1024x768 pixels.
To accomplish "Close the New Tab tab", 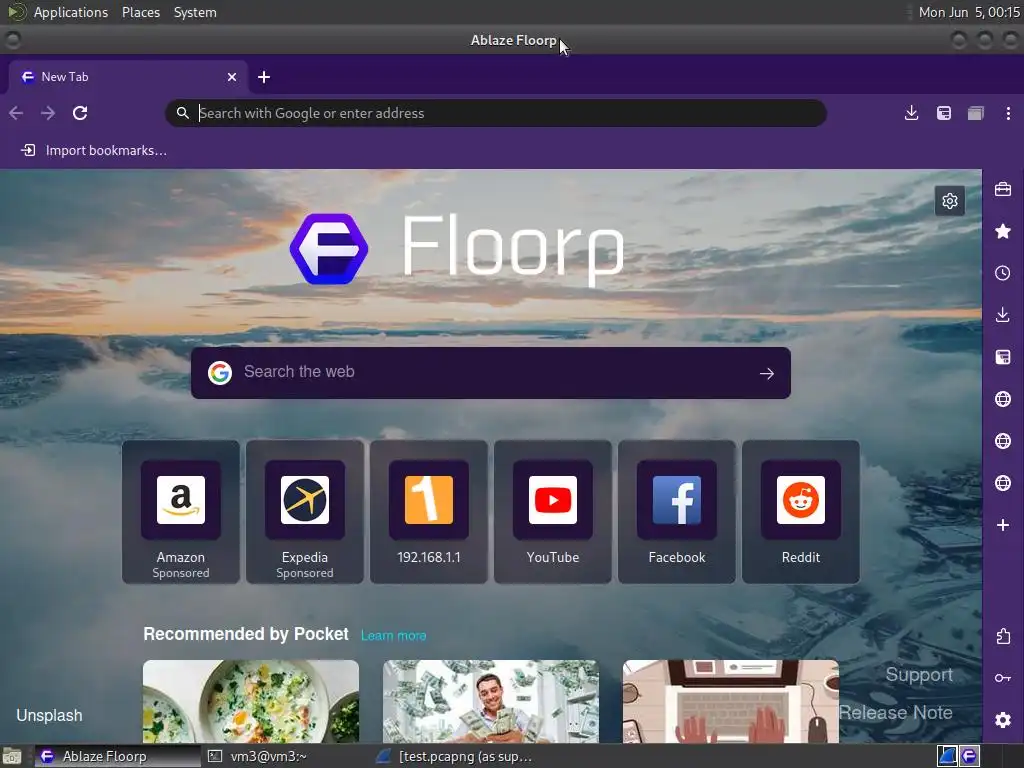I will click(232, 77).
